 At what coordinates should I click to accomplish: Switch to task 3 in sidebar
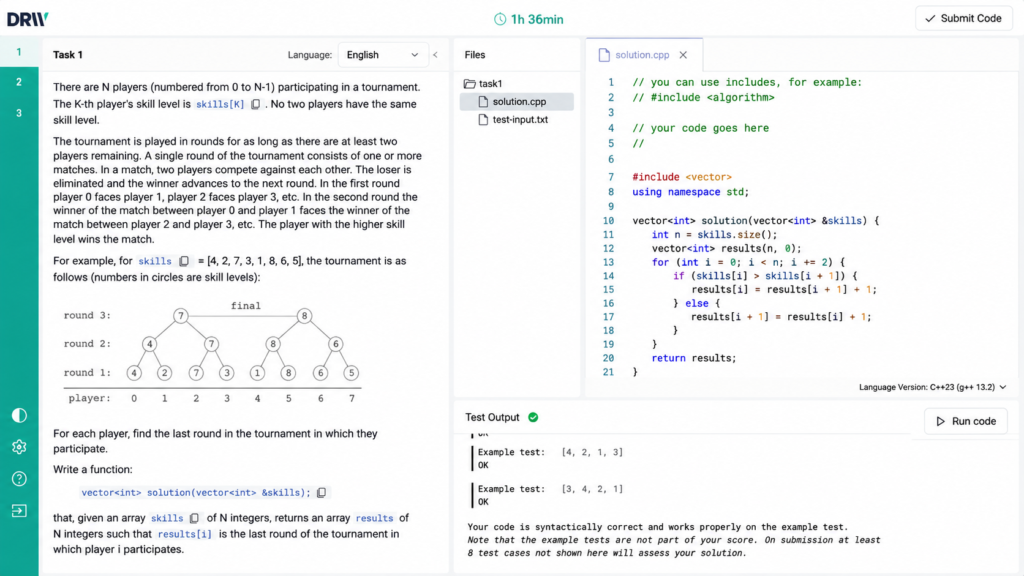point(19,113)
